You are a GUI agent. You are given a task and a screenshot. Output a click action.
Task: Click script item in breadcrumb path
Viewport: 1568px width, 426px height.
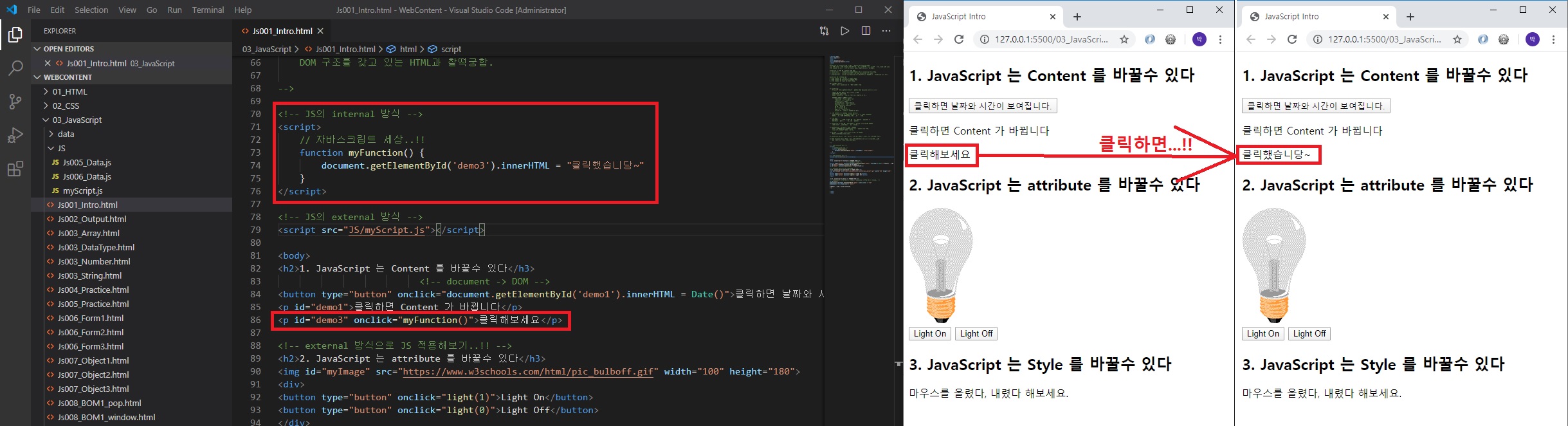(445, 49)
